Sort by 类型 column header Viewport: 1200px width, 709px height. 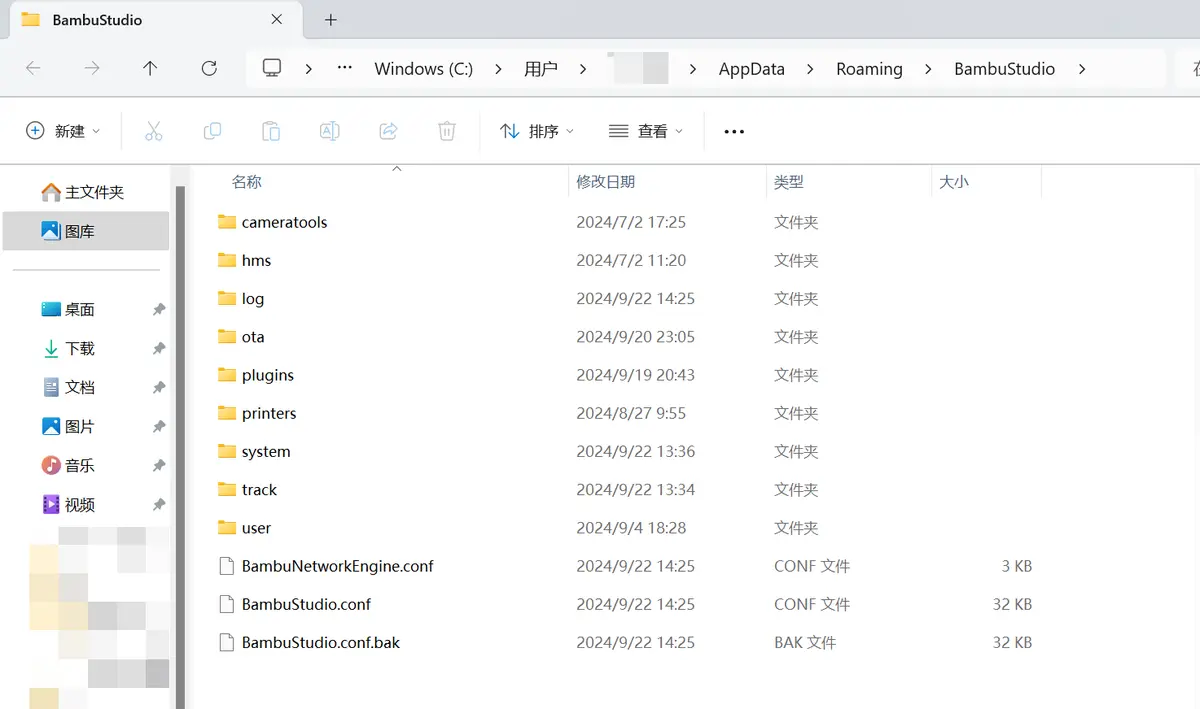tap(789, 182)
